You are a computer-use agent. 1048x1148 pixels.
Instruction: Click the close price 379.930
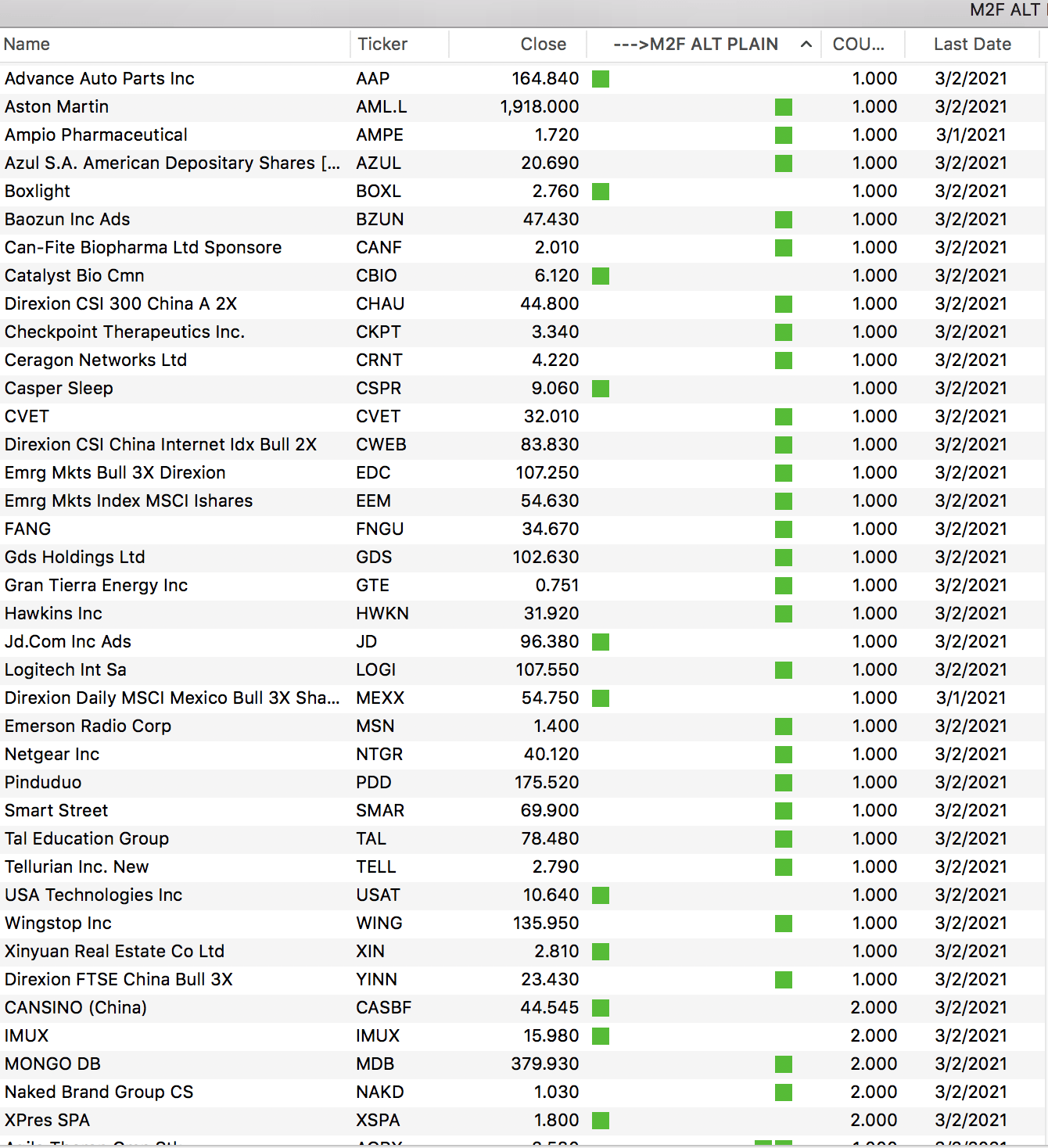coord(545,1064)
